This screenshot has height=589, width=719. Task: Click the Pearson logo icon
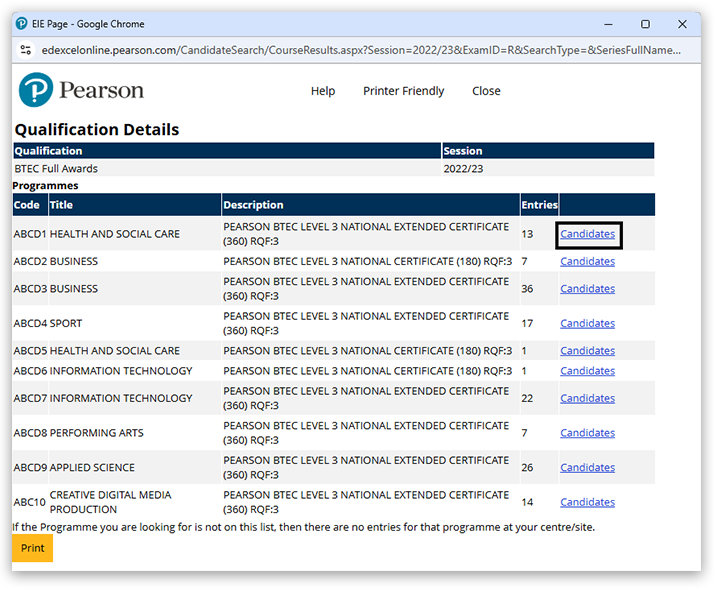[36, 90]
